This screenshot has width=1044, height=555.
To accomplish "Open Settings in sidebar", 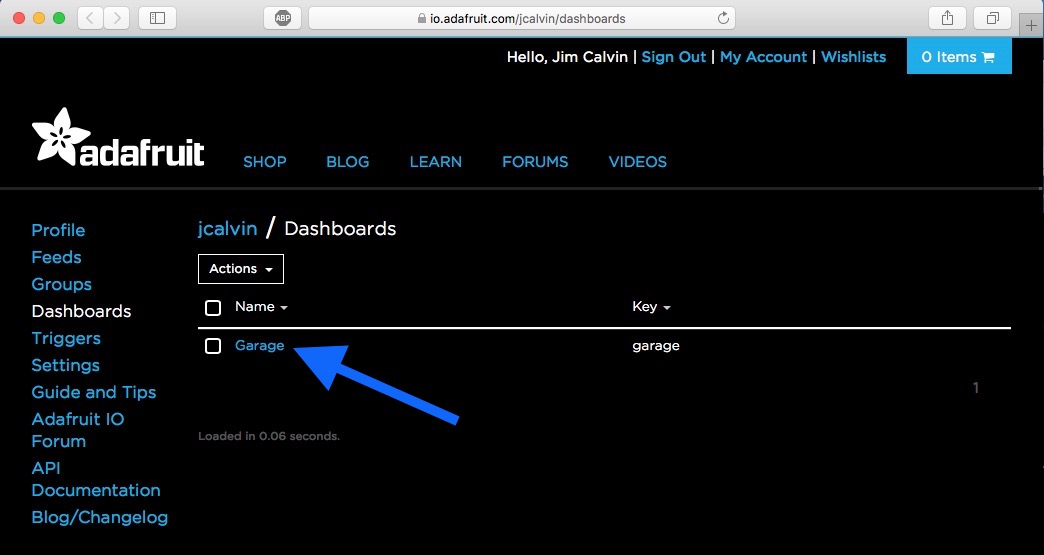I will (x=65, y=365).
